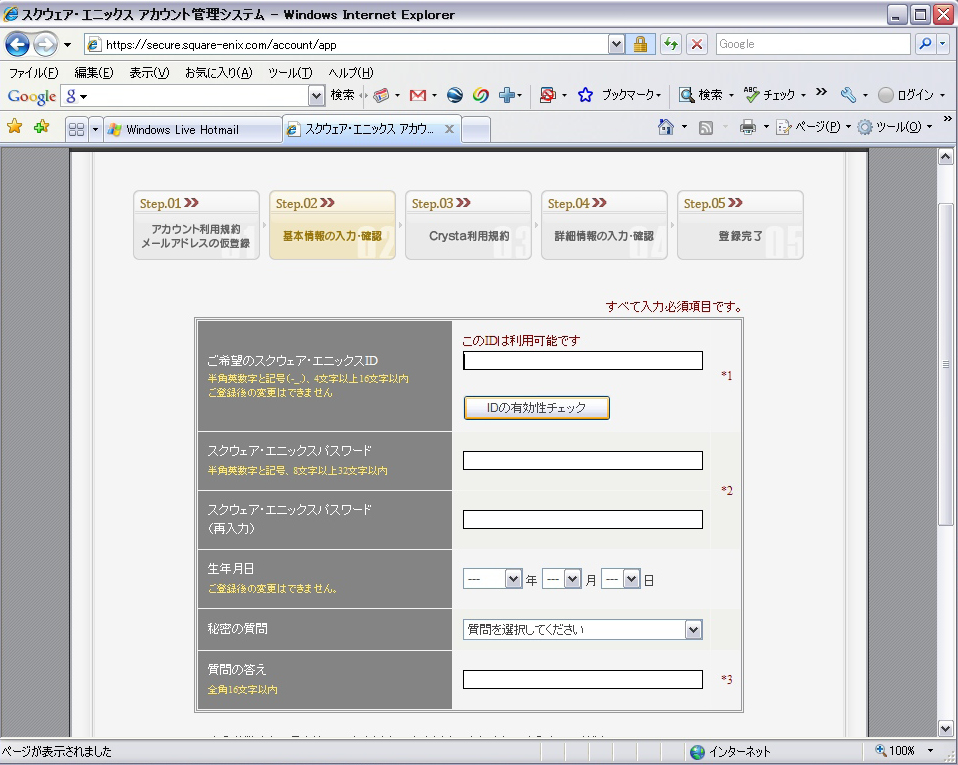Click the Print icon in command bar
The height and width of the screenshot is (765, 958).
[x=748, y=127]
